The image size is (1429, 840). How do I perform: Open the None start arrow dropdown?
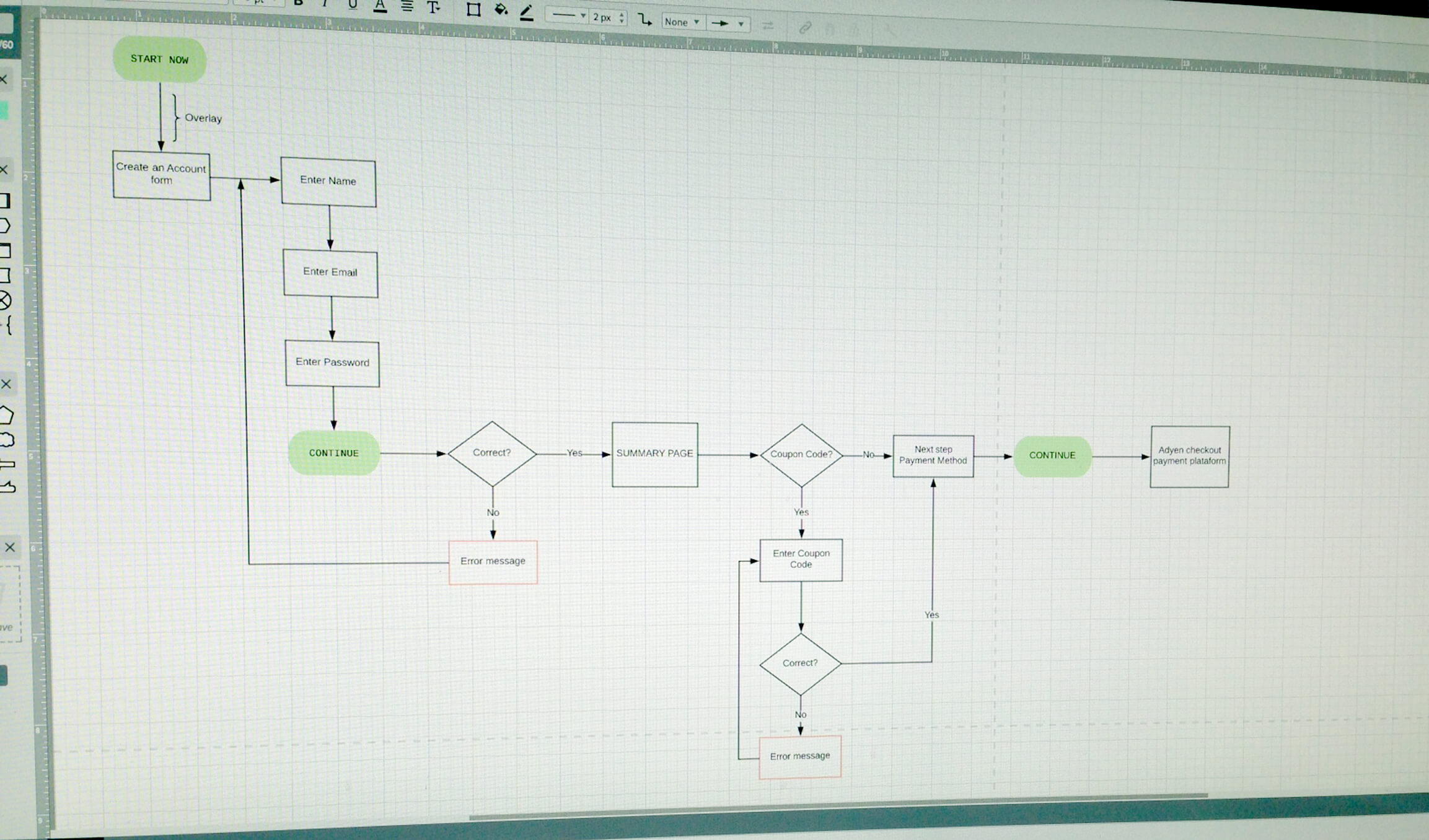(682, 22)
